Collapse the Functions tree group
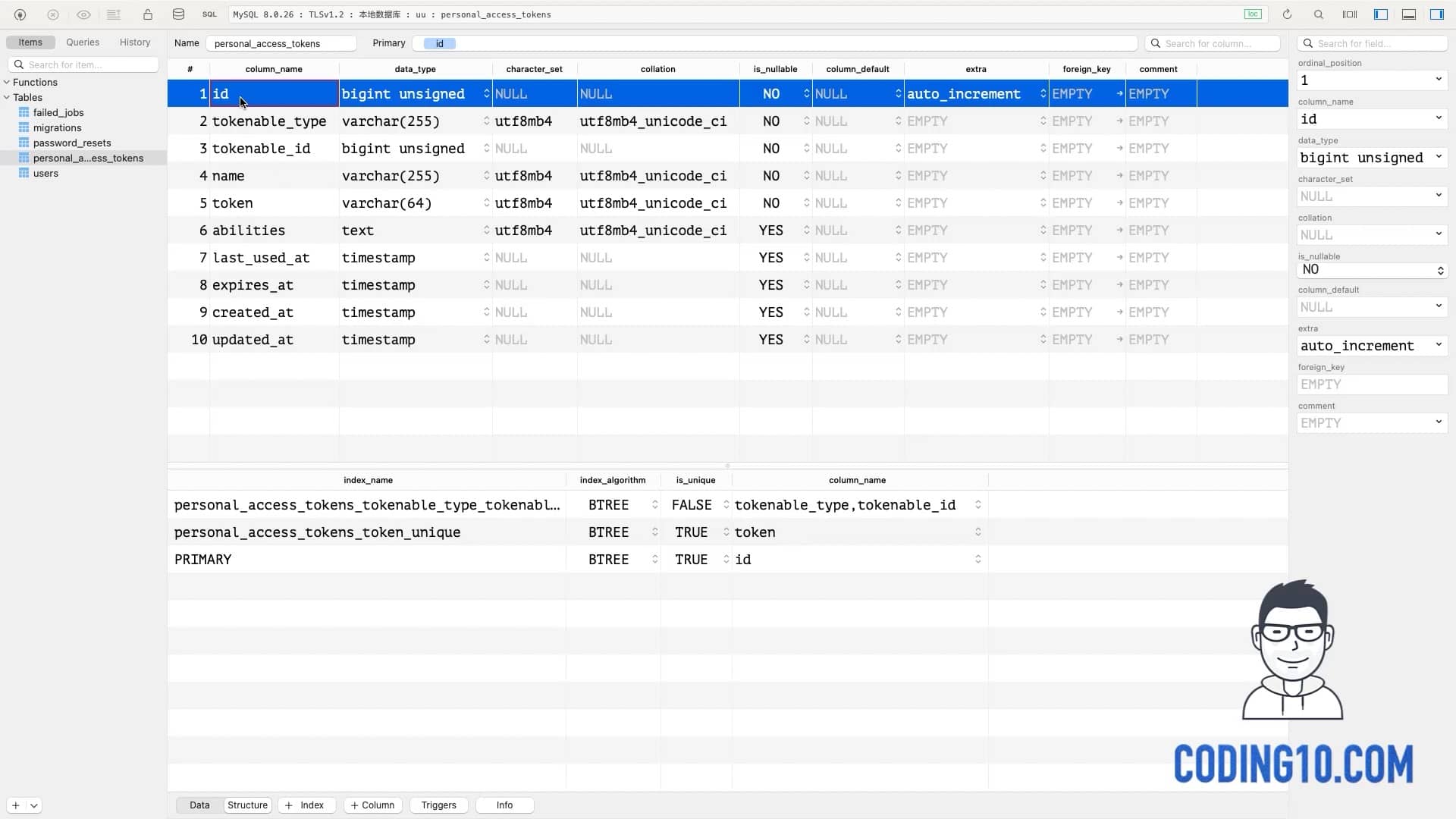This screenshot has height=819, width=1456. tap(7, 82)
